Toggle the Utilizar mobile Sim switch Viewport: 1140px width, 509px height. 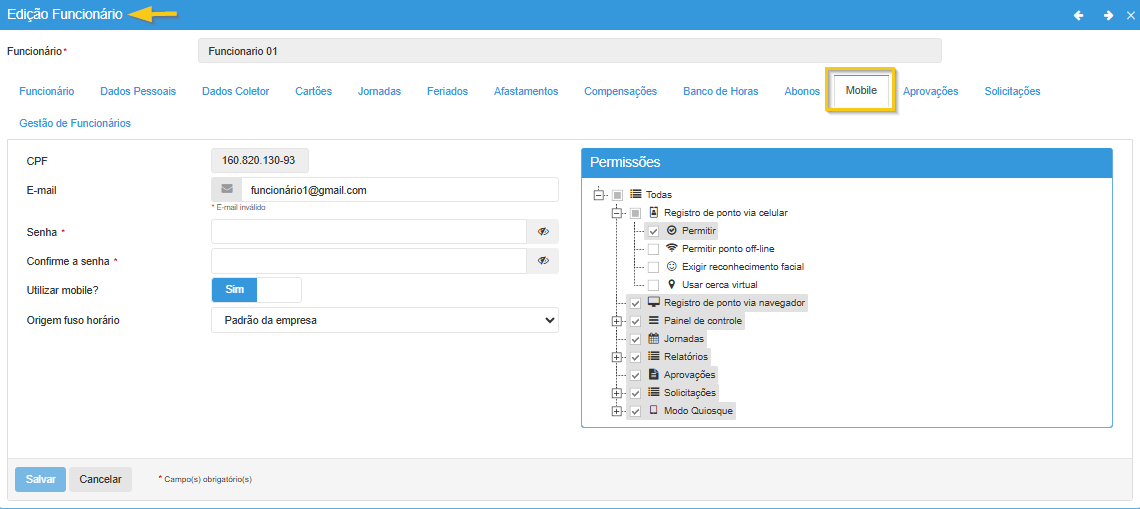pyautogui.click(x=256, y=289)
